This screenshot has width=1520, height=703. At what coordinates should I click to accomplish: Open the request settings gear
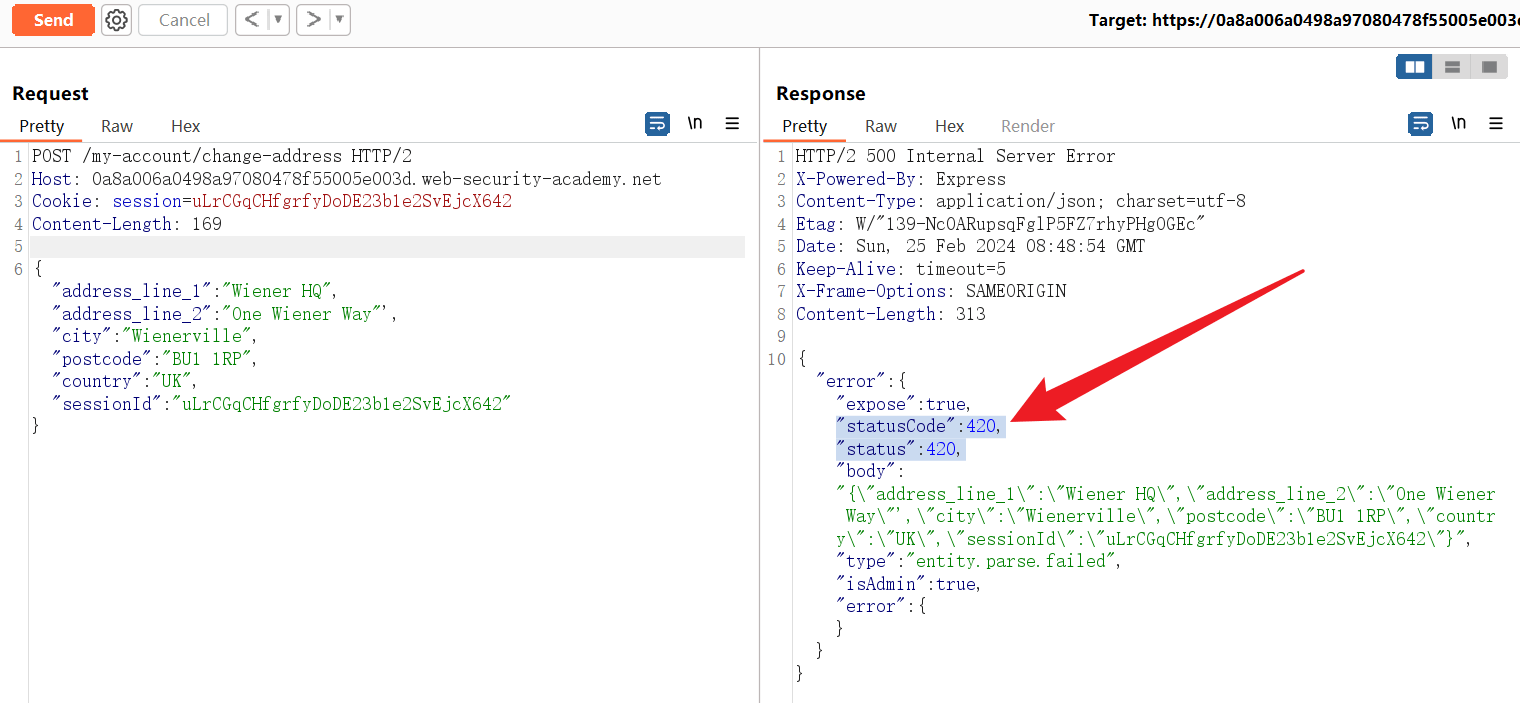(117, 20)
